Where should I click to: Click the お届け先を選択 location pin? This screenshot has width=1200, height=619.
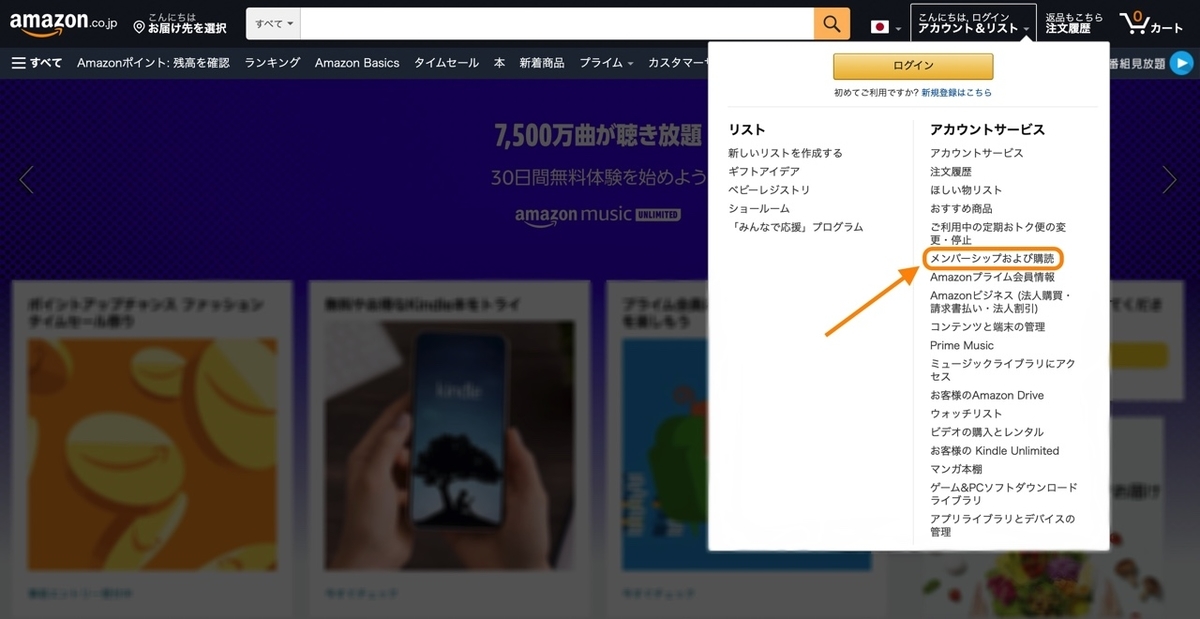(x=180, y=23)
